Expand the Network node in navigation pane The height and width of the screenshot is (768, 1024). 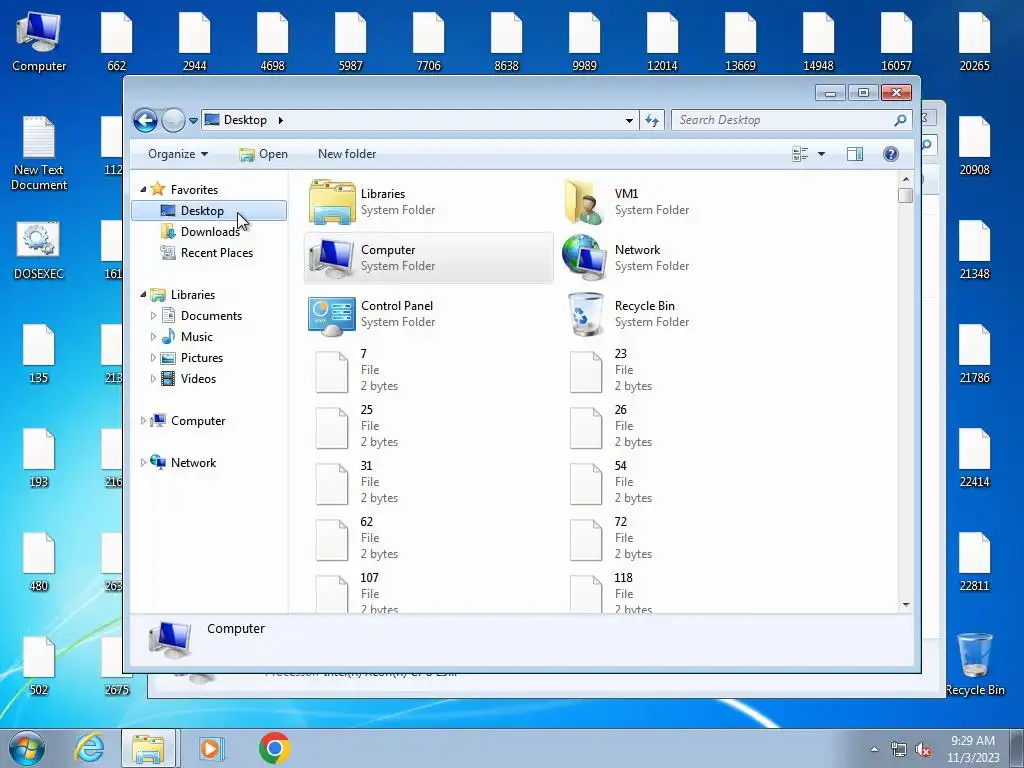tap(144, 463)
